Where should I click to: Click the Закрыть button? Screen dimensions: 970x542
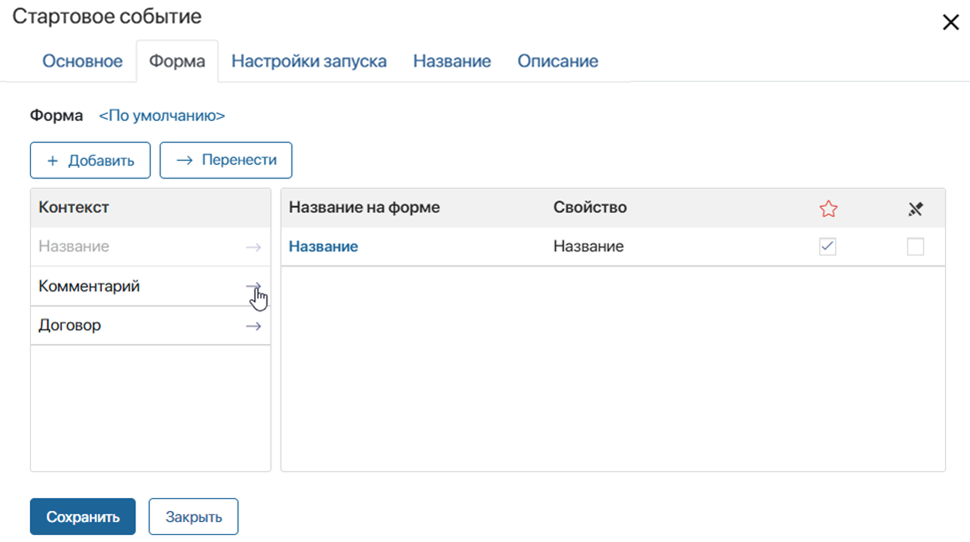[194, 517]
